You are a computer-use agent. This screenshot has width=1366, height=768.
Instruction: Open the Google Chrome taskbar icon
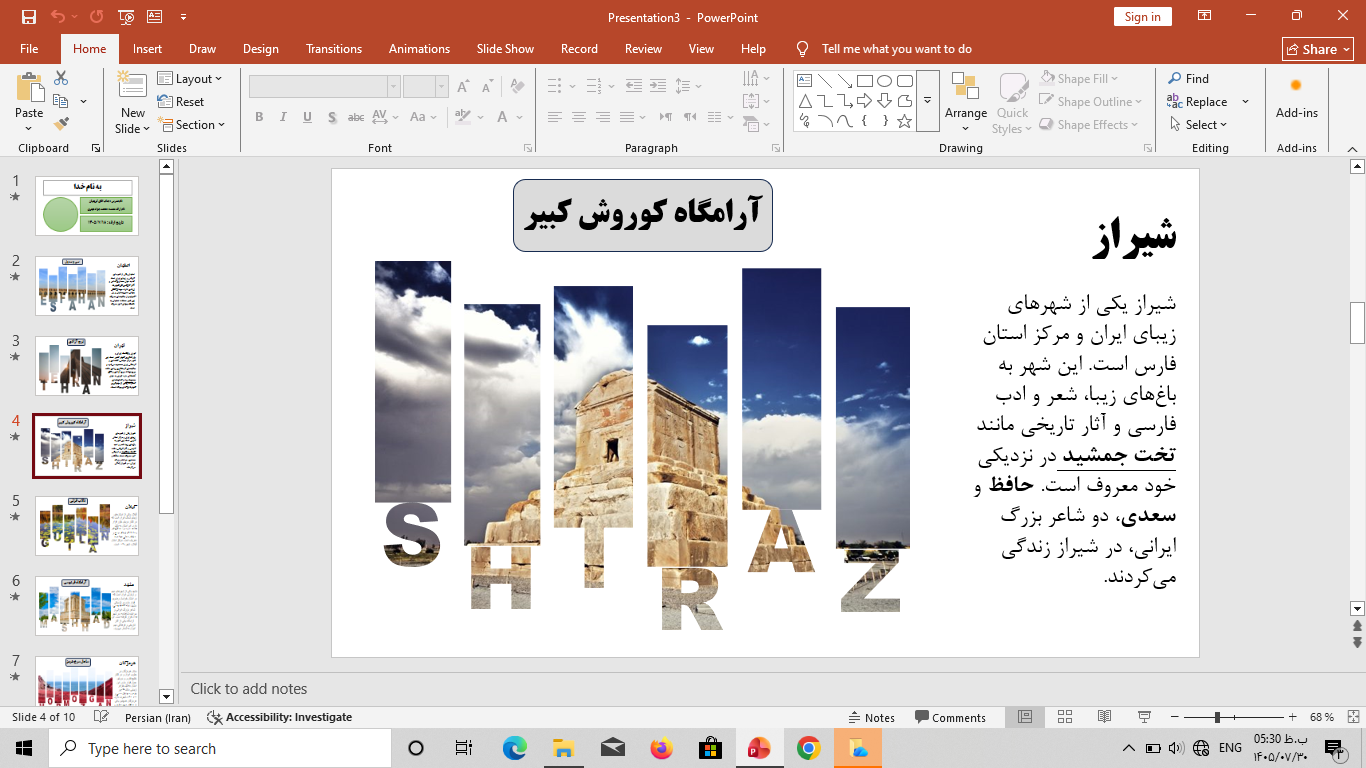809,748
